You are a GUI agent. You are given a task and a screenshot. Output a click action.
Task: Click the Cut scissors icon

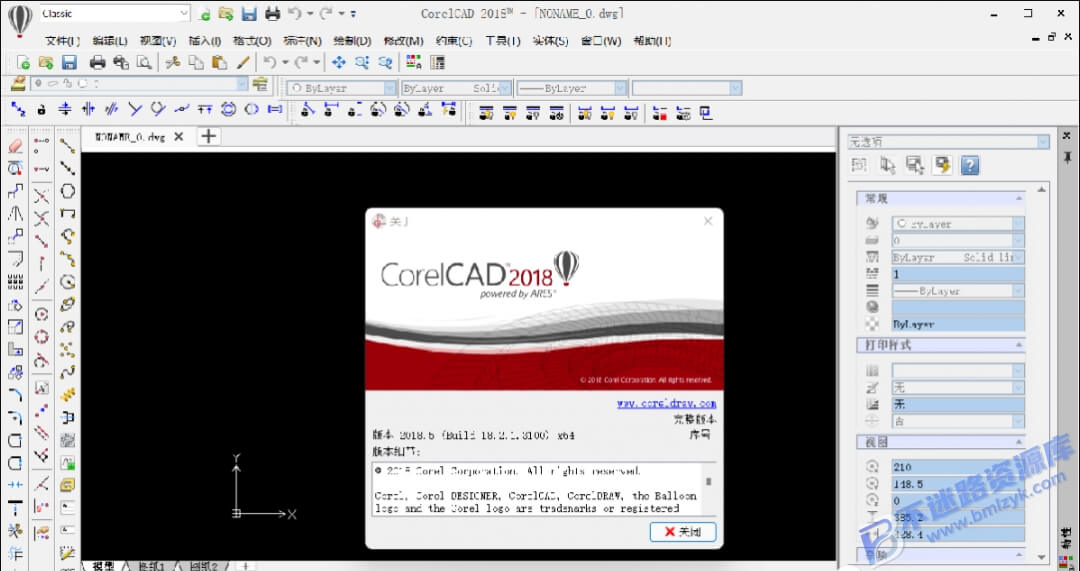(173, 63)
